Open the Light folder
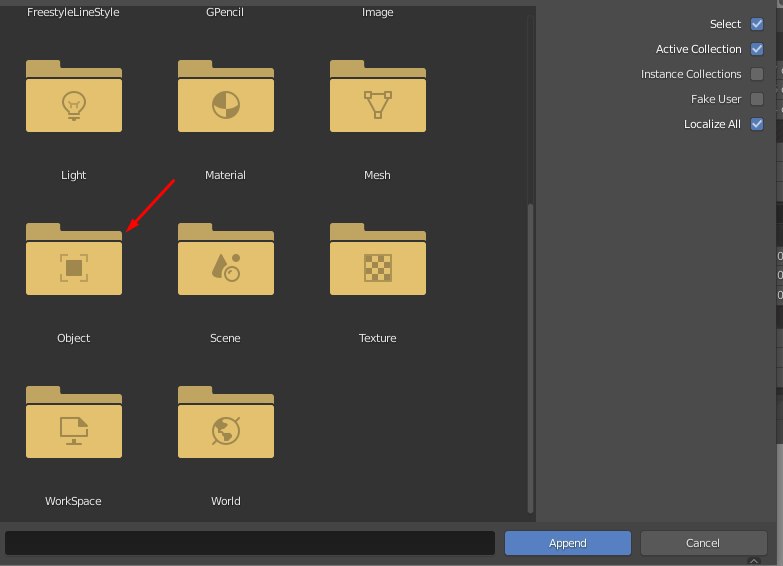Viewport: 783px width, 566px height. tap(74, 96)
